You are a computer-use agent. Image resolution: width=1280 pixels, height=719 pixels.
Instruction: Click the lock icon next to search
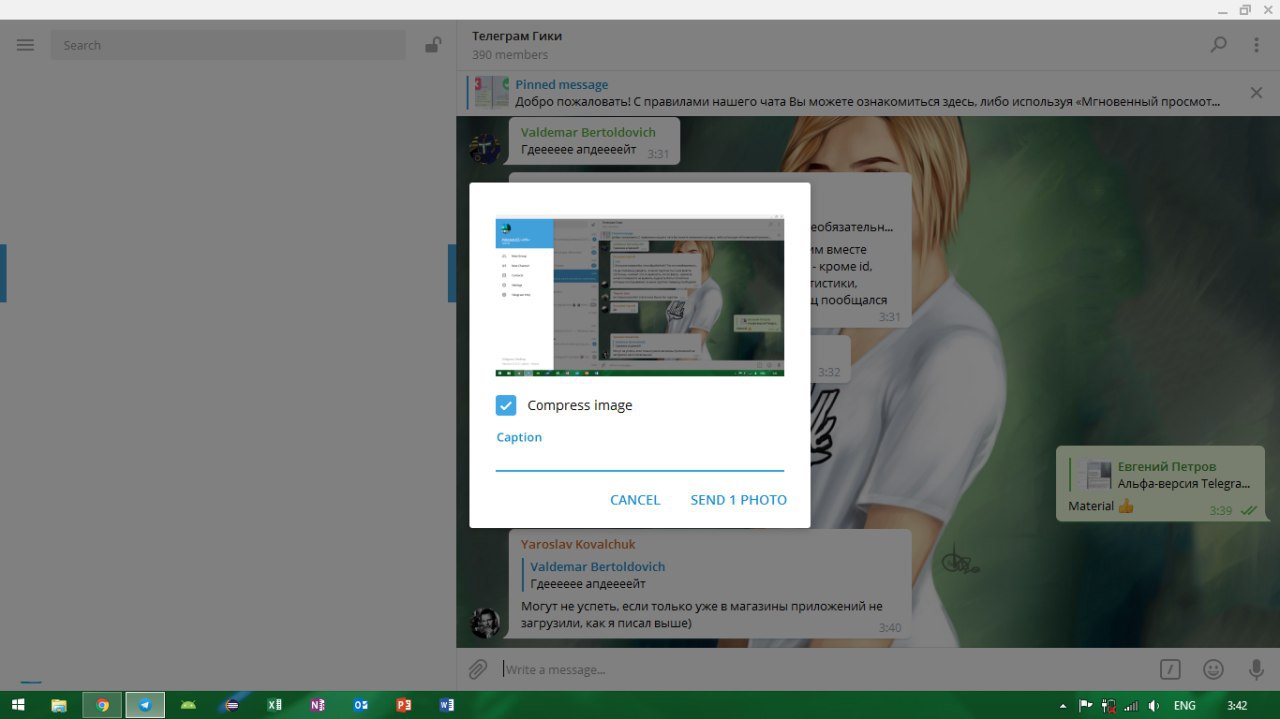coord(433,45)
